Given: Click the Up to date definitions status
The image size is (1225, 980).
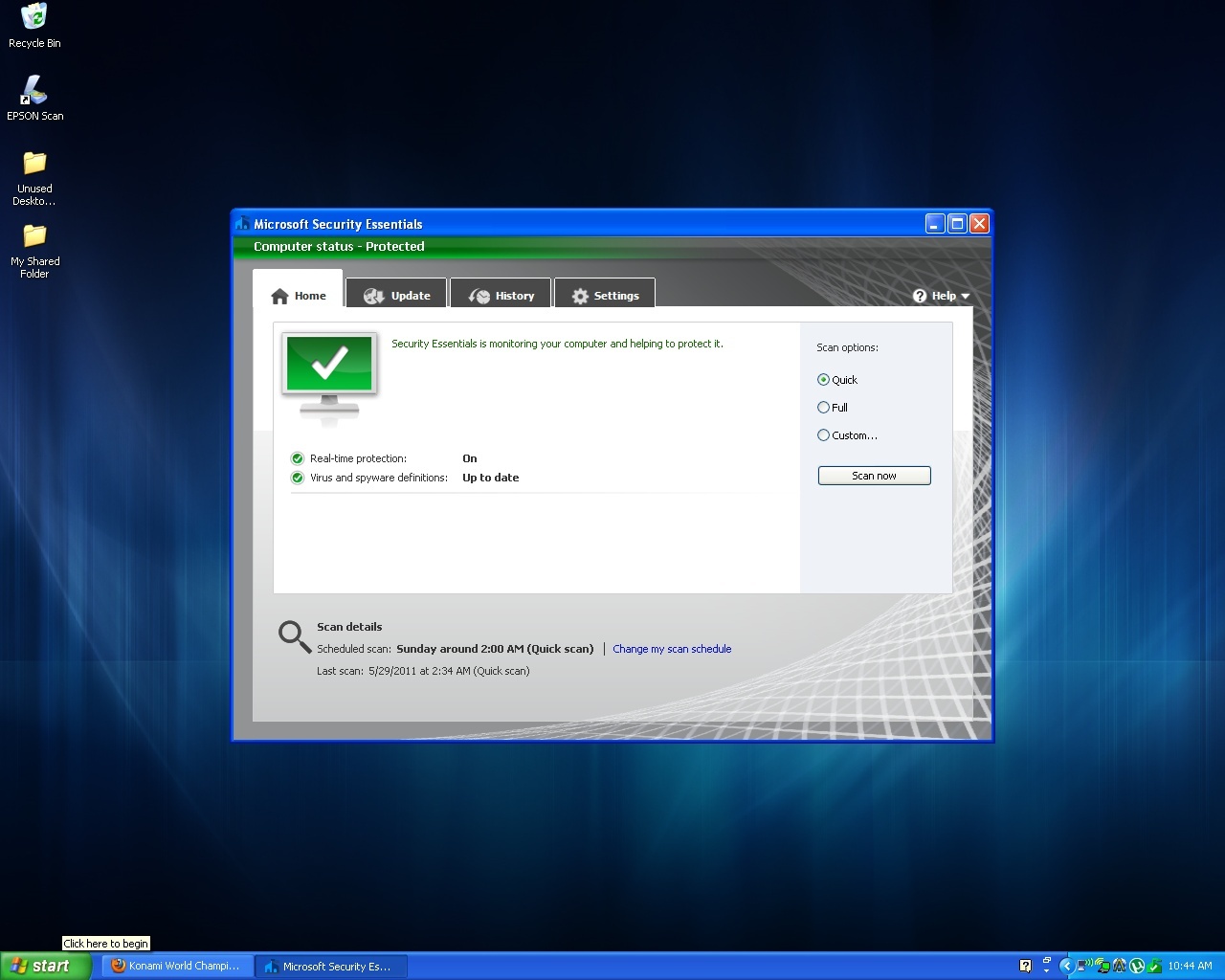Looking at the screenshot, I should coord(490,478).
